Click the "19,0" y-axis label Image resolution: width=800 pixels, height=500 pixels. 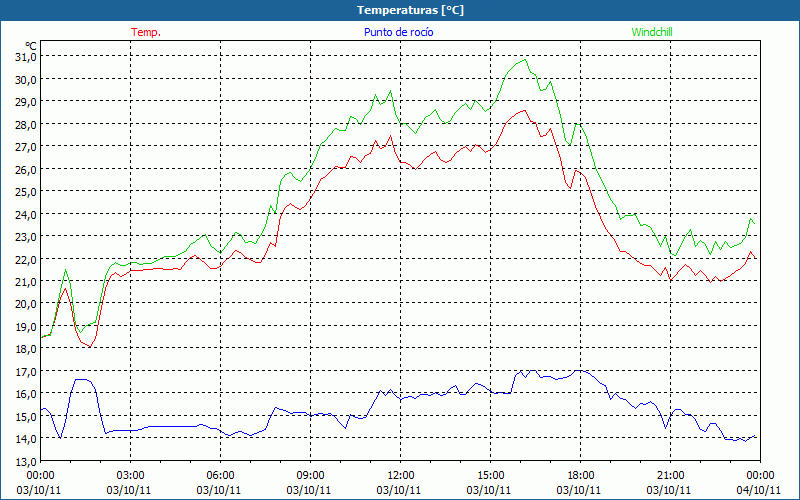[x=26, y=326]
